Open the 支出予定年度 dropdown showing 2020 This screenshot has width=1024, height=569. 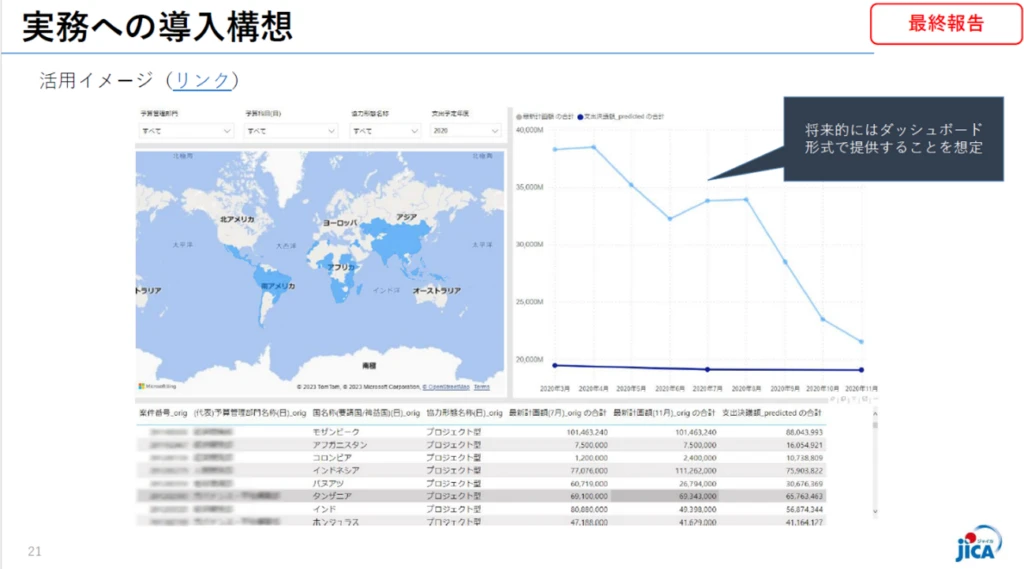466,131
